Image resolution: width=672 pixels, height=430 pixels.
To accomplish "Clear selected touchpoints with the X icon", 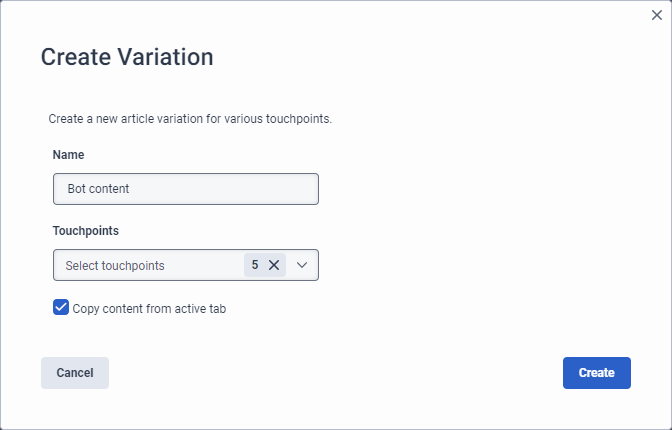I will pyautogui.click(x=274, y=265).
